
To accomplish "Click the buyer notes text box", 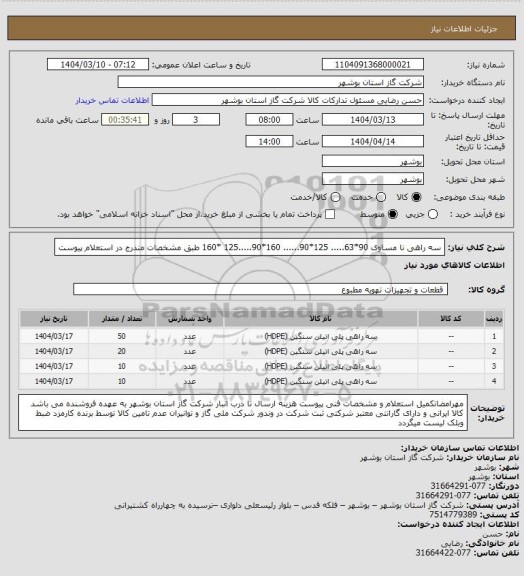I will click(243, 413).
